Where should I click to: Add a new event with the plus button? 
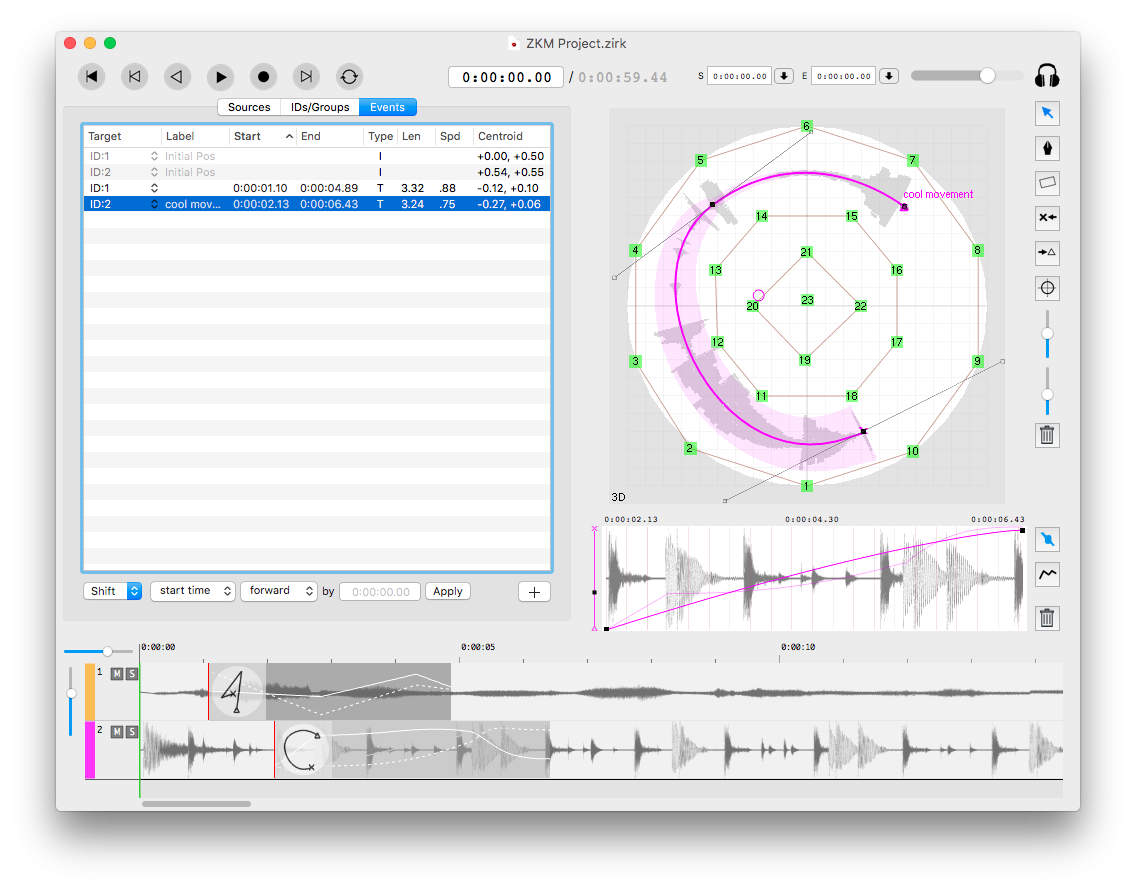point(534,592)
